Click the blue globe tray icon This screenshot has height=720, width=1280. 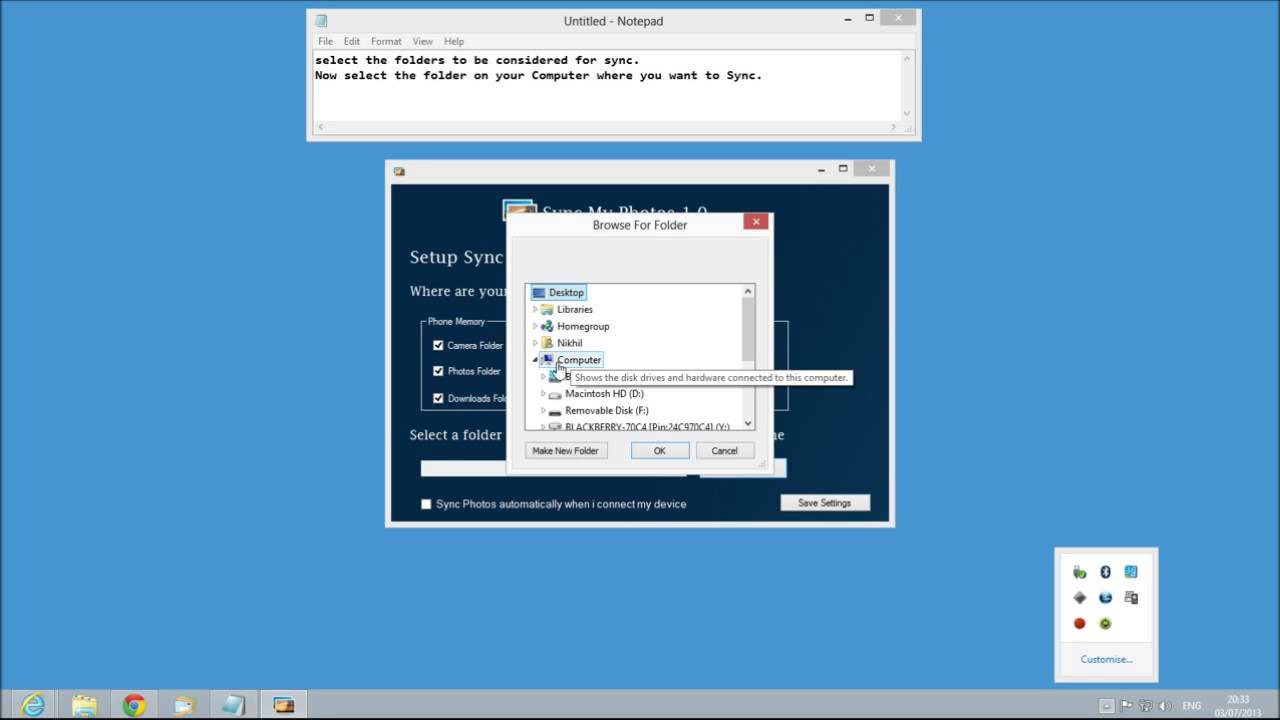[x=1105, y=597]
